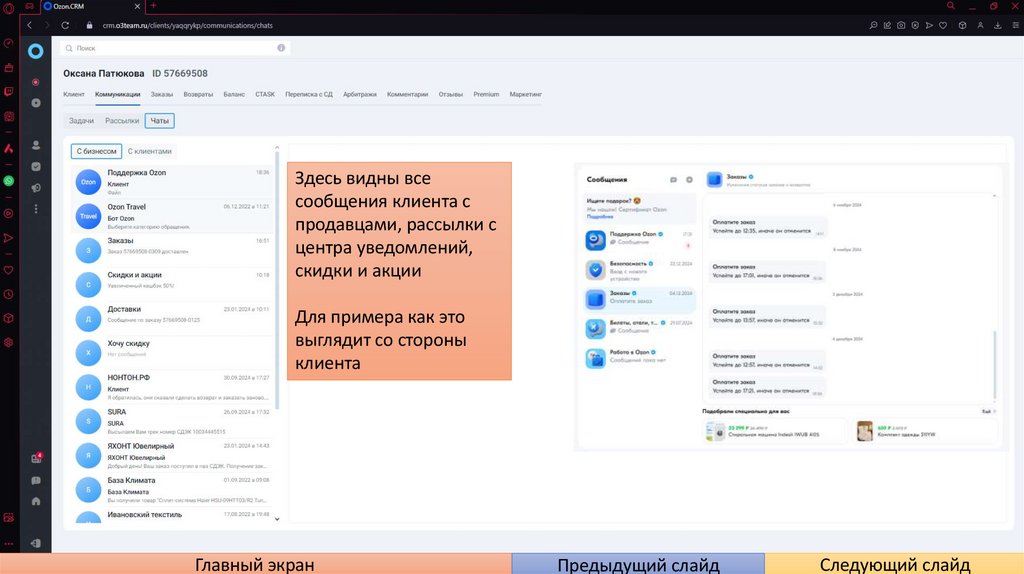Open the Заказы chat in chat list
Screen dimensions: 1024x574
(172, 250)
